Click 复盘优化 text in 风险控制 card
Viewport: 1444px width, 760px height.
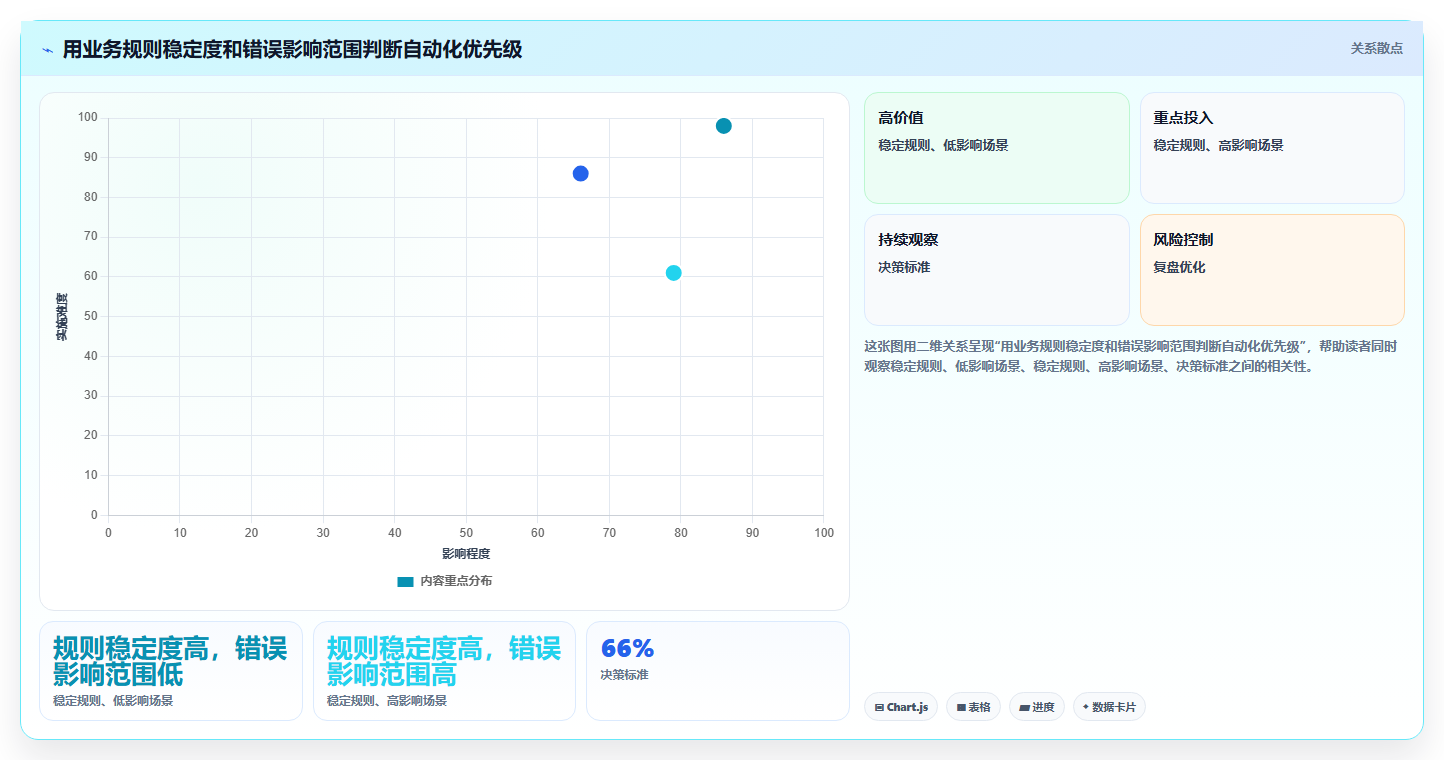coord(1179,267)
